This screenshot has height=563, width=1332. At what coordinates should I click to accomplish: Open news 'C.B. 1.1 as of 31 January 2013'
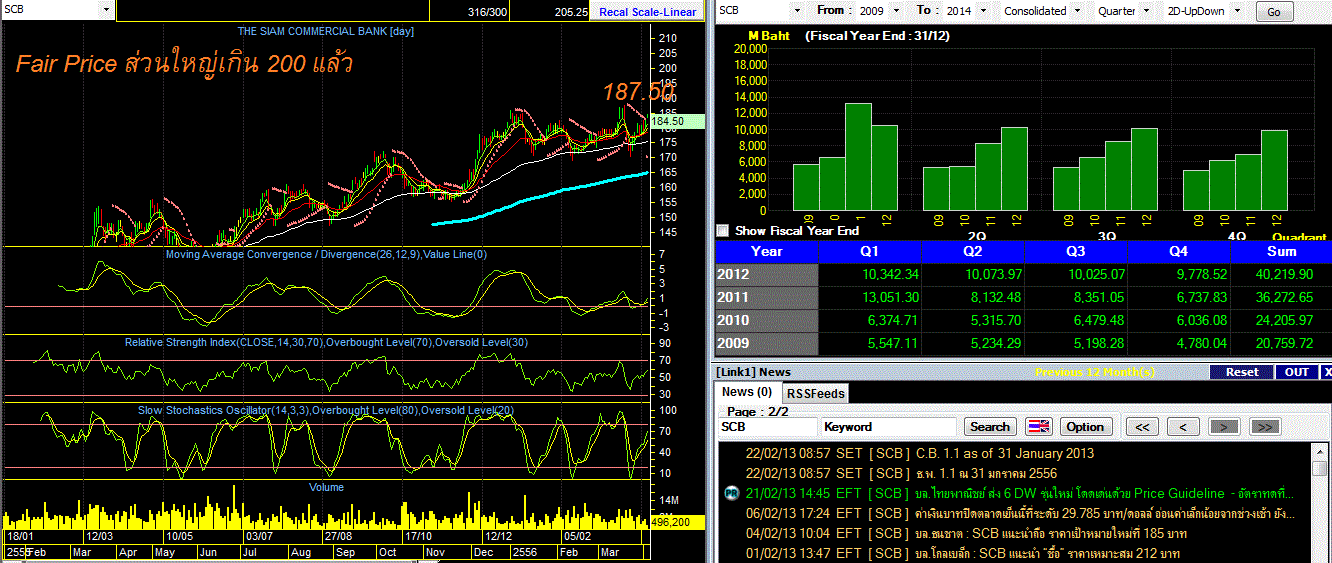pyautogui.click(x=1005, y=453)
